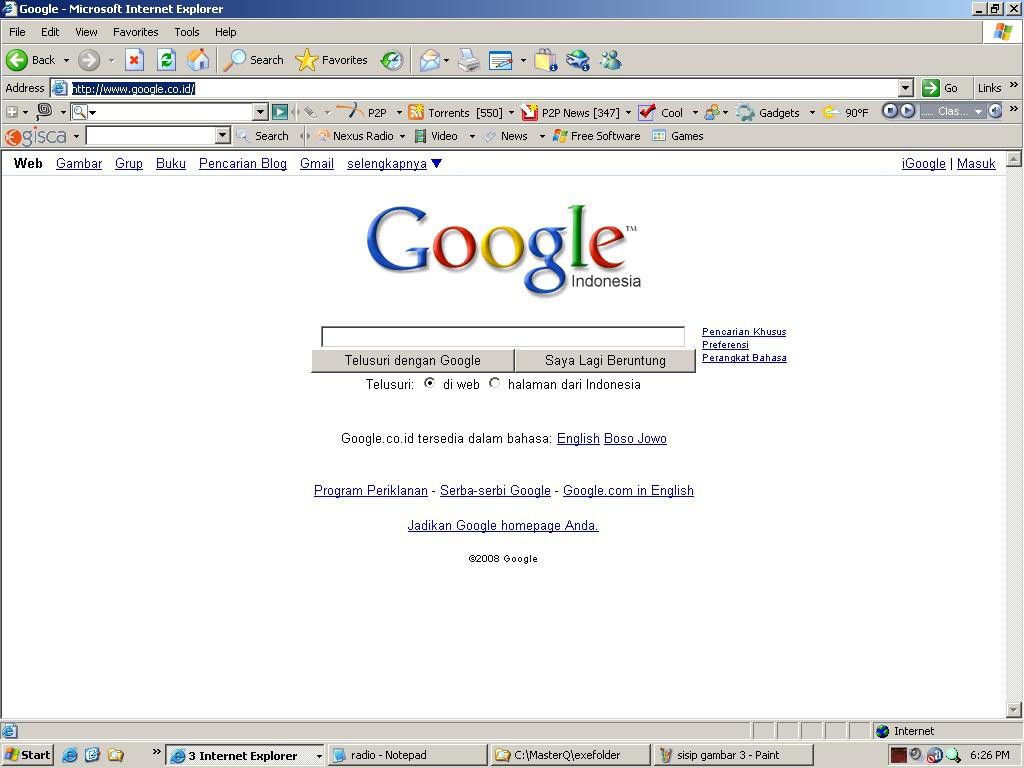Image resolution: width=1024 pixels, height=768 pixels.
Task: Open the Edit menu
Action: pyautogui.click(x=50, y=32)
